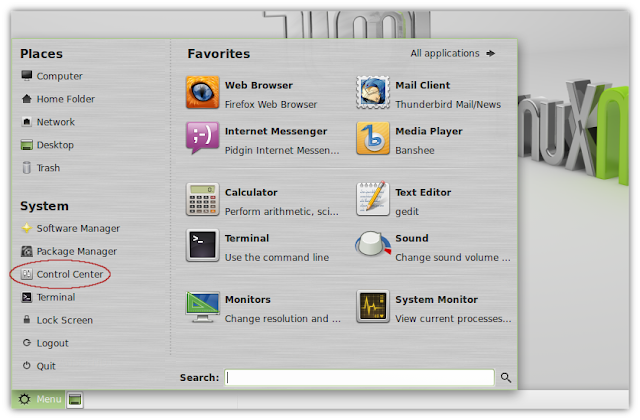The height and width of the screenshot is (420, 640).
Task: Select Home Folder in Places
Action: (x=65, y=99)
